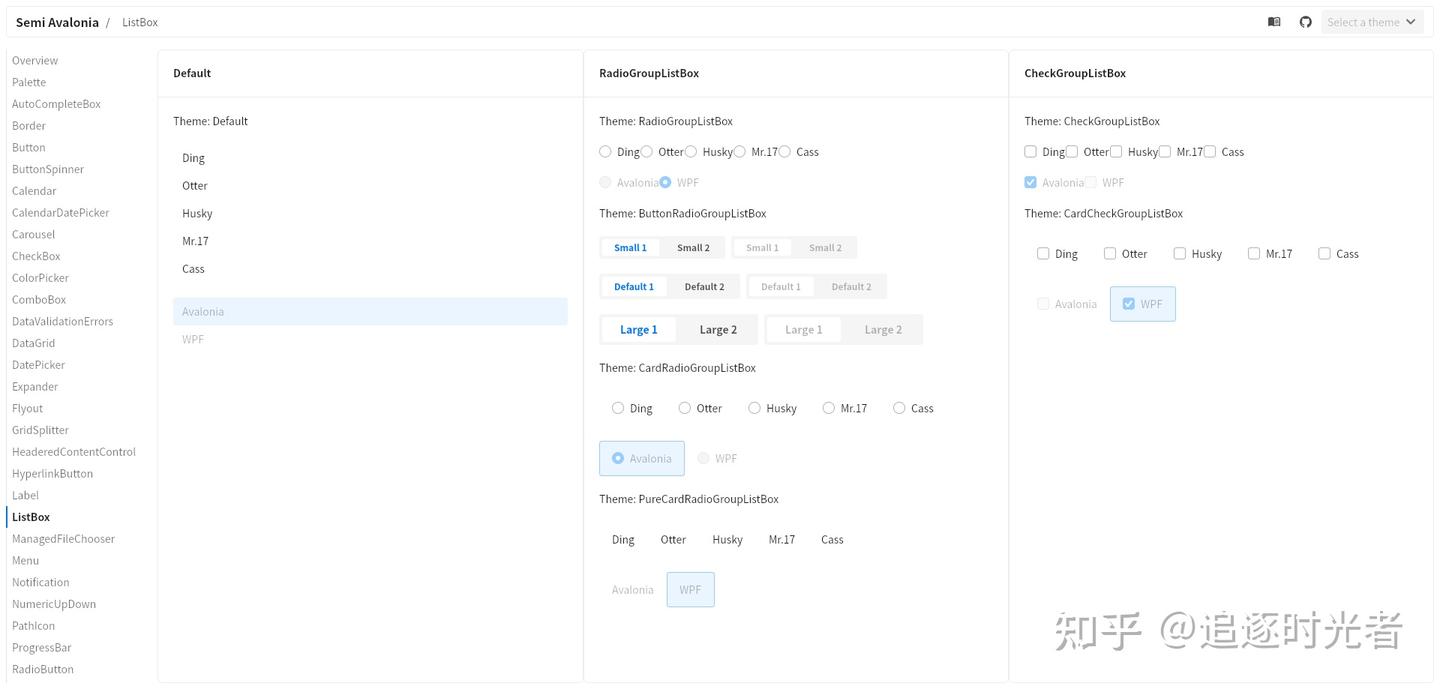Open the documentation book icon
This screenshot has height=689, width=1440.
click(x=1274, y=22)
